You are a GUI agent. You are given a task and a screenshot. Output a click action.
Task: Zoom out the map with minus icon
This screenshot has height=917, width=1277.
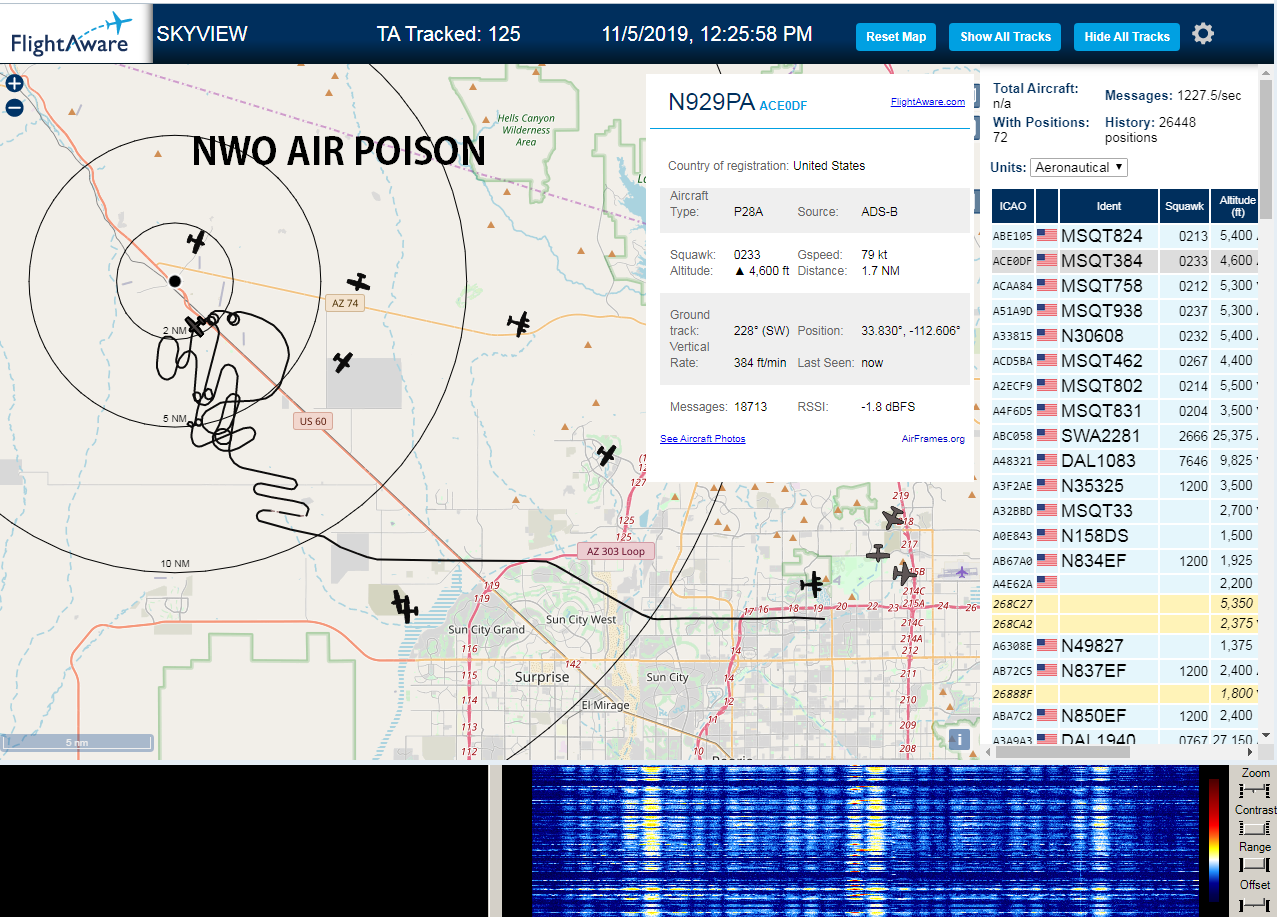(x=14, y=108)
